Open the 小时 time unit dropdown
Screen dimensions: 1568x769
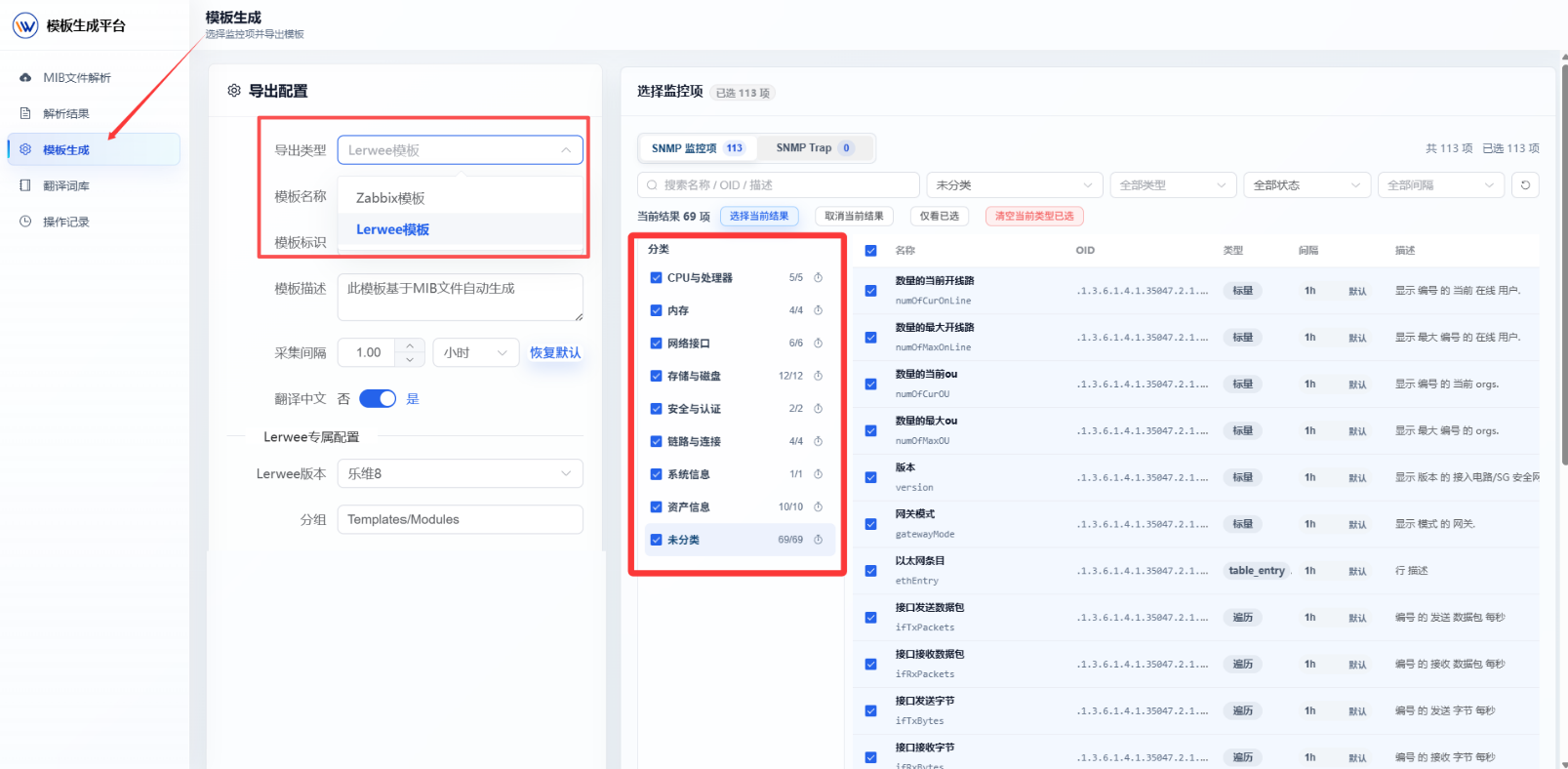click(476, 352)
